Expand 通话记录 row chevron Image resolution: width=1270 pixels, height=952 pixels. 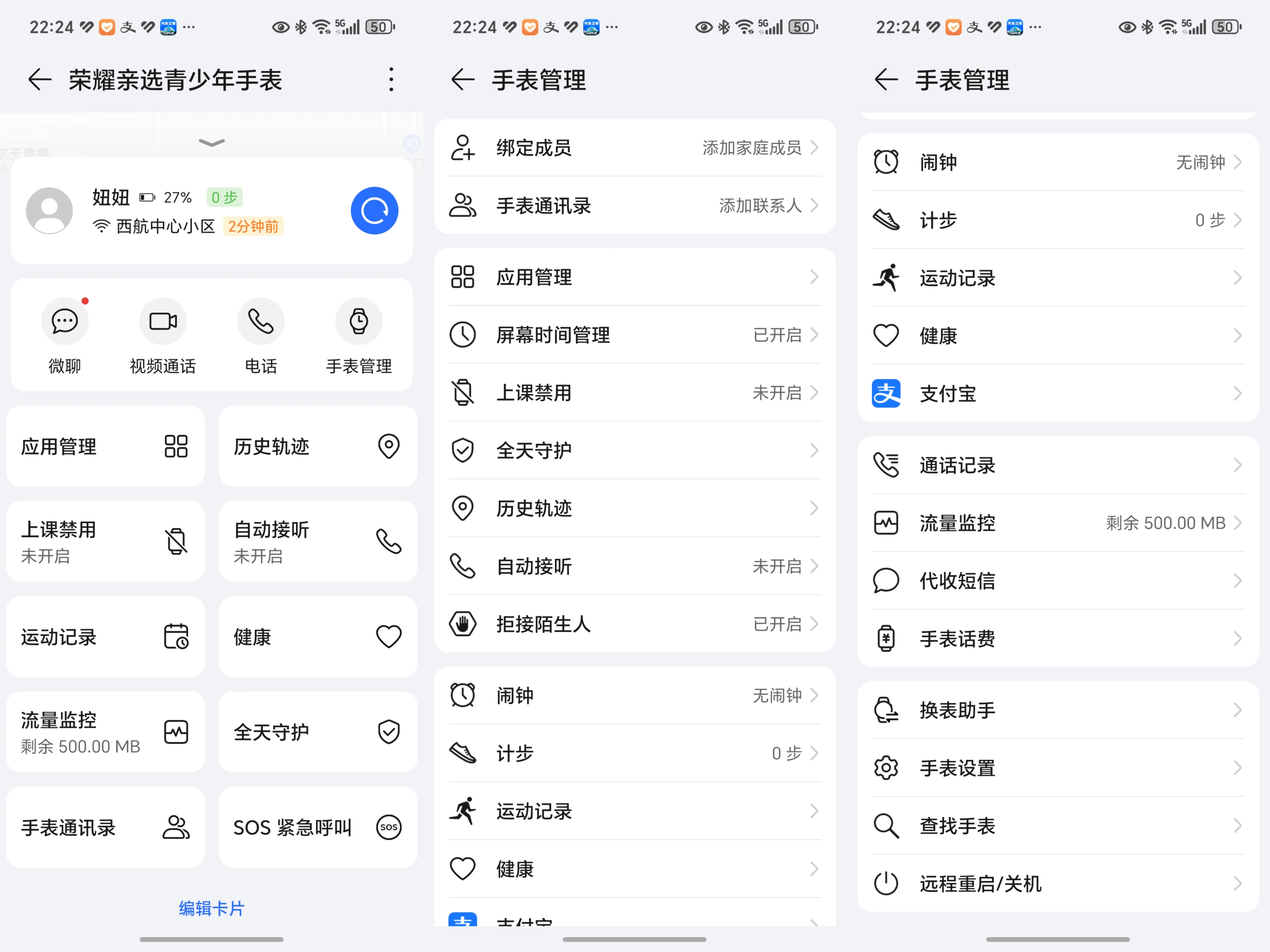1237,465
